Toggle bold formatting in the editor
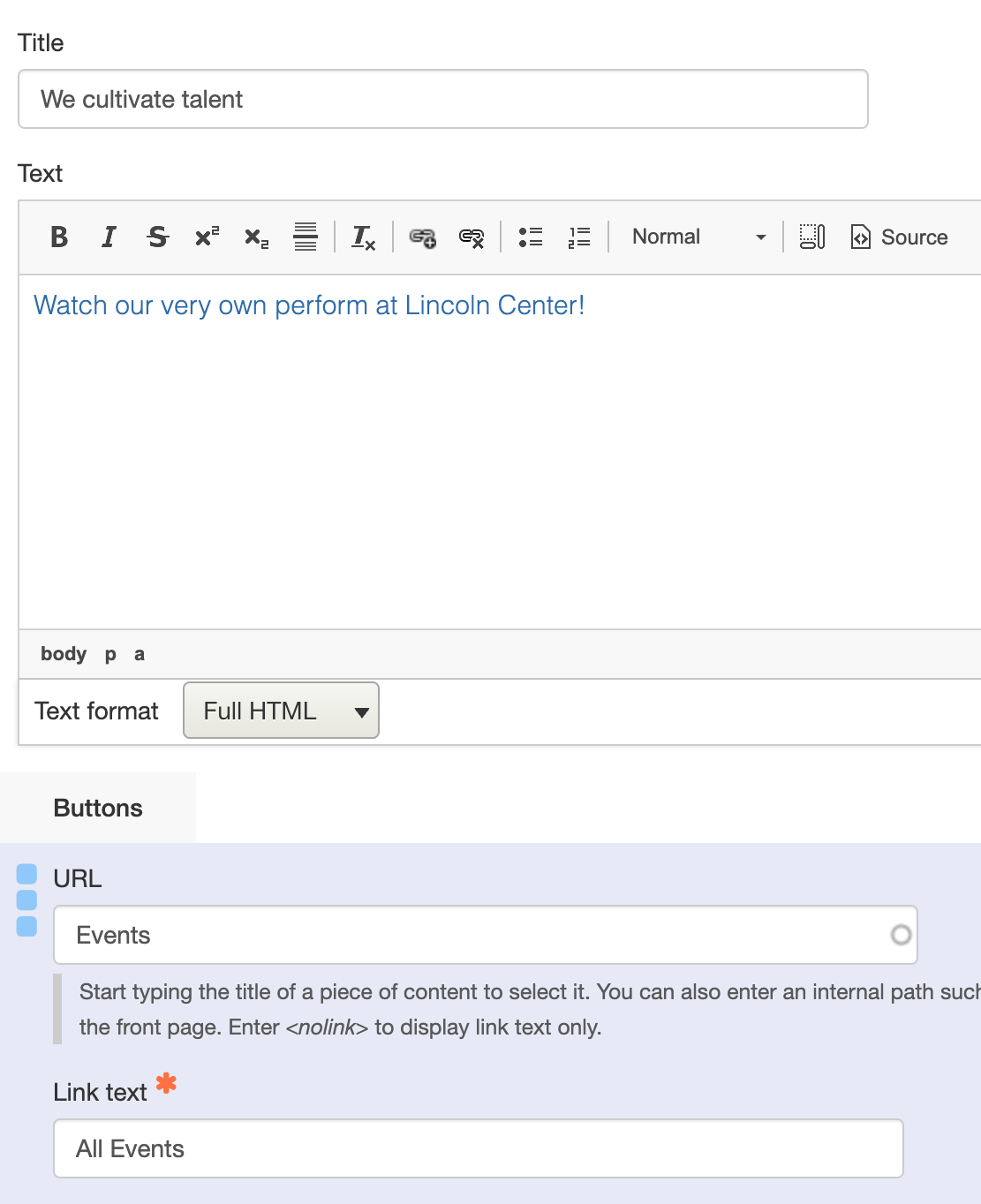 pos(59,237)
